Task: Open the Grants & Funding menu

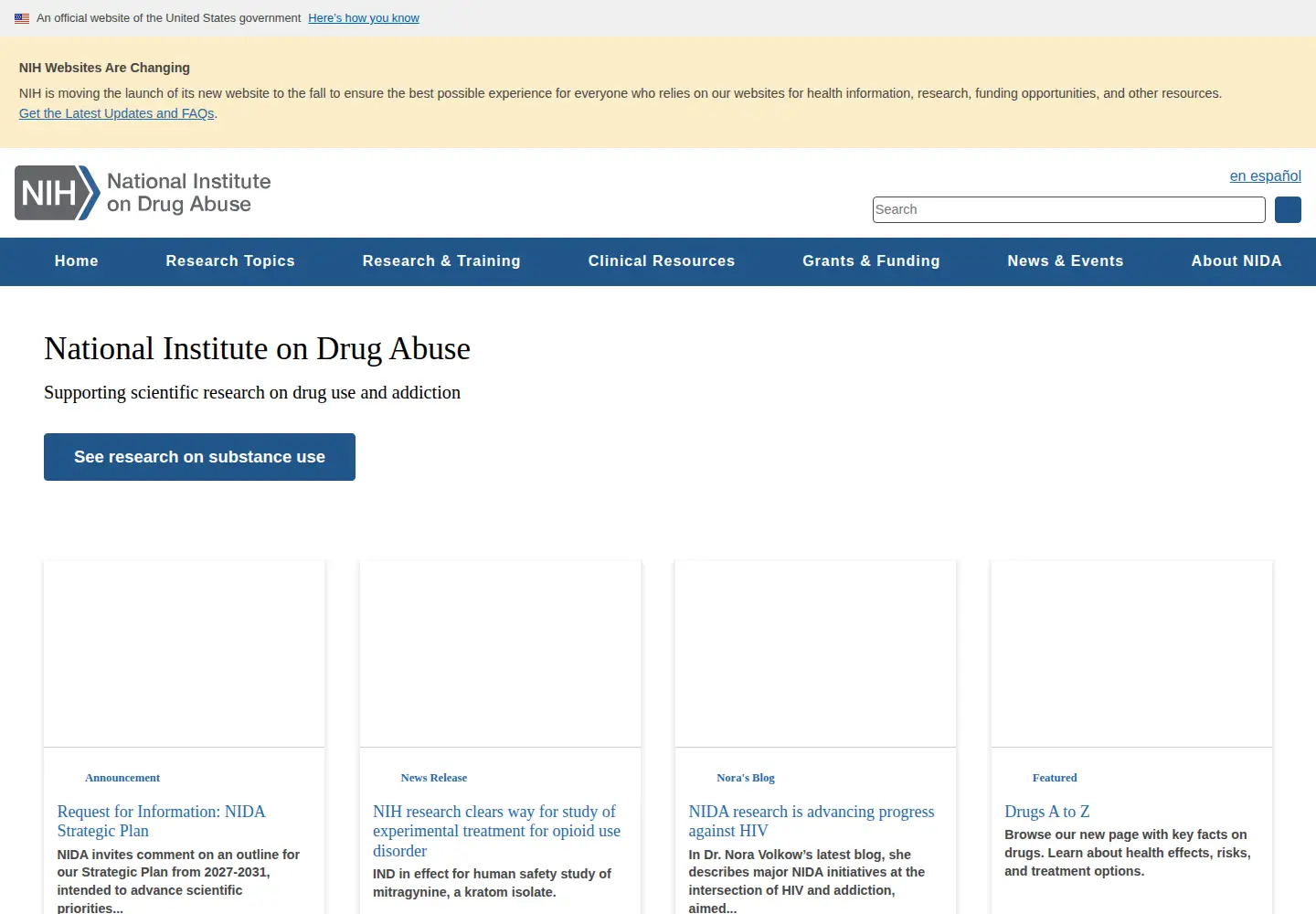Action: [x=871, y=261]
